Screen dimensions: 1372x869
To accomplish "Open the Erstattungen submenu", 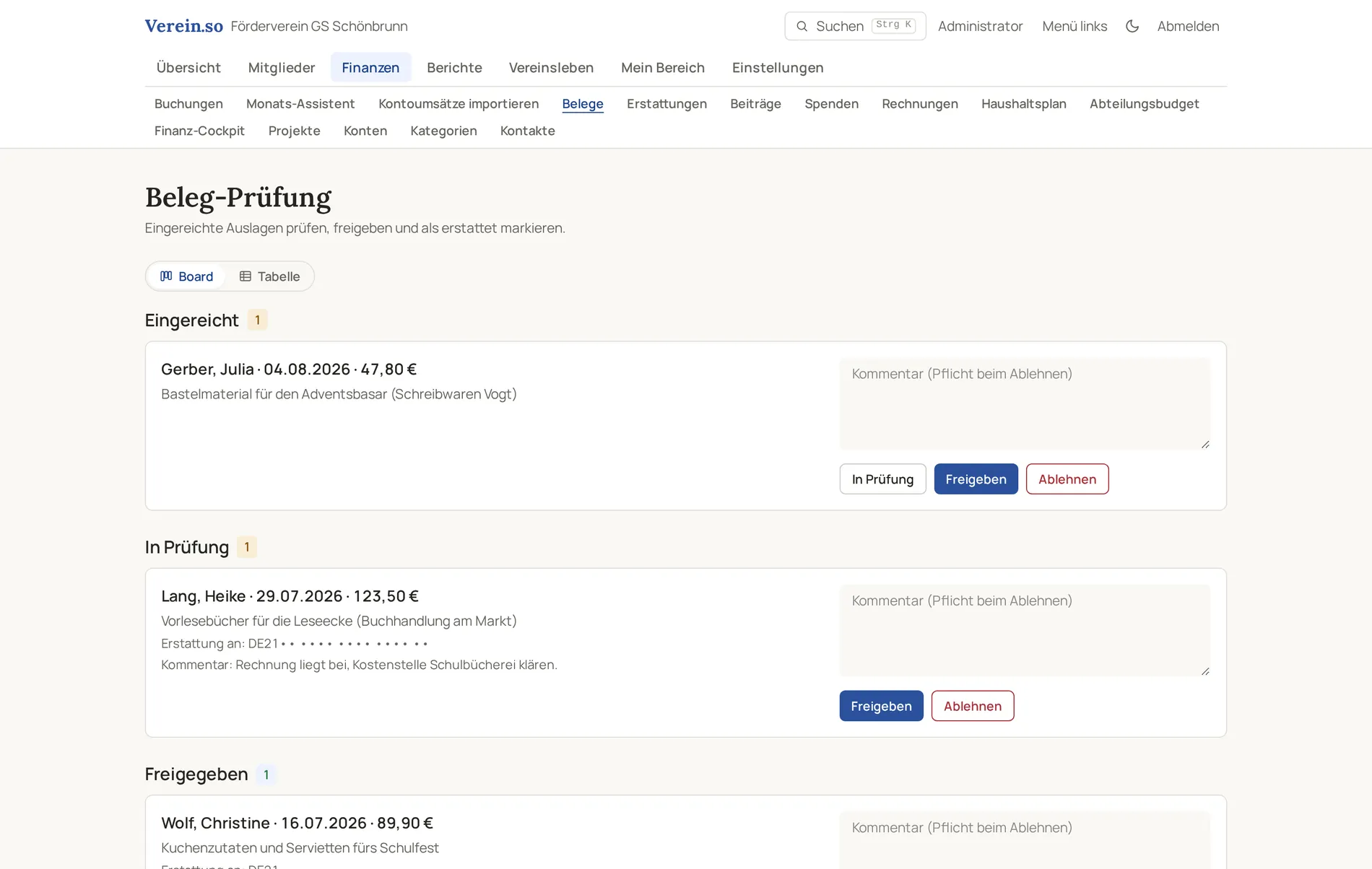I will coord(667,104).
